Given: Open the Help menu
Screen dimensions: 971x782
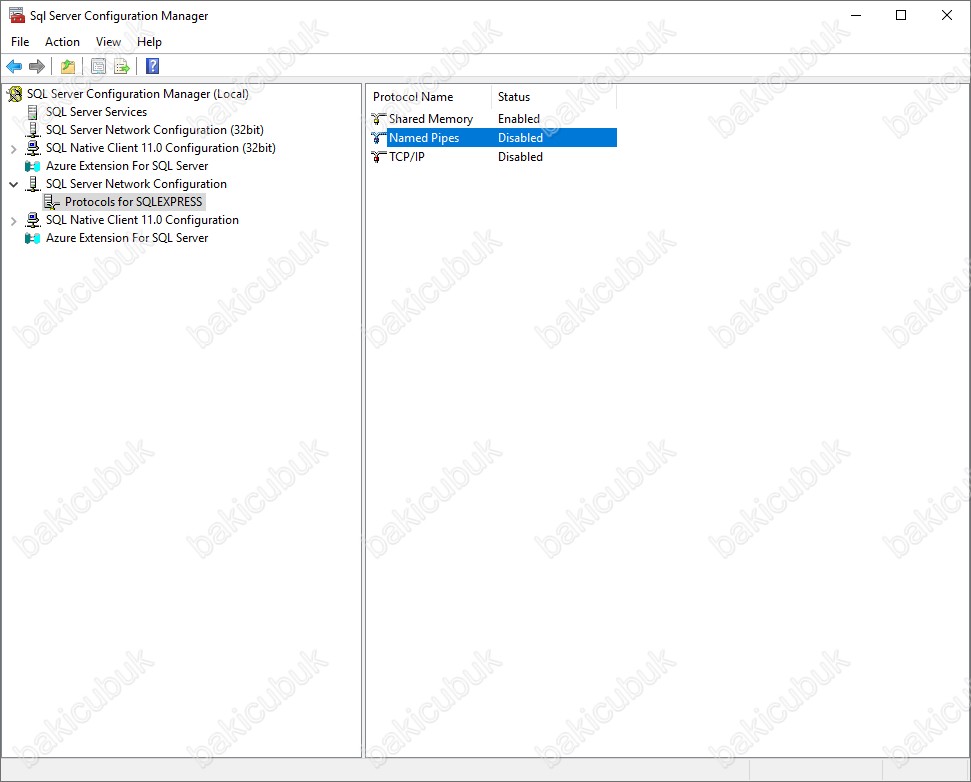Looking at the screenshot, I should tap(149, 41).
